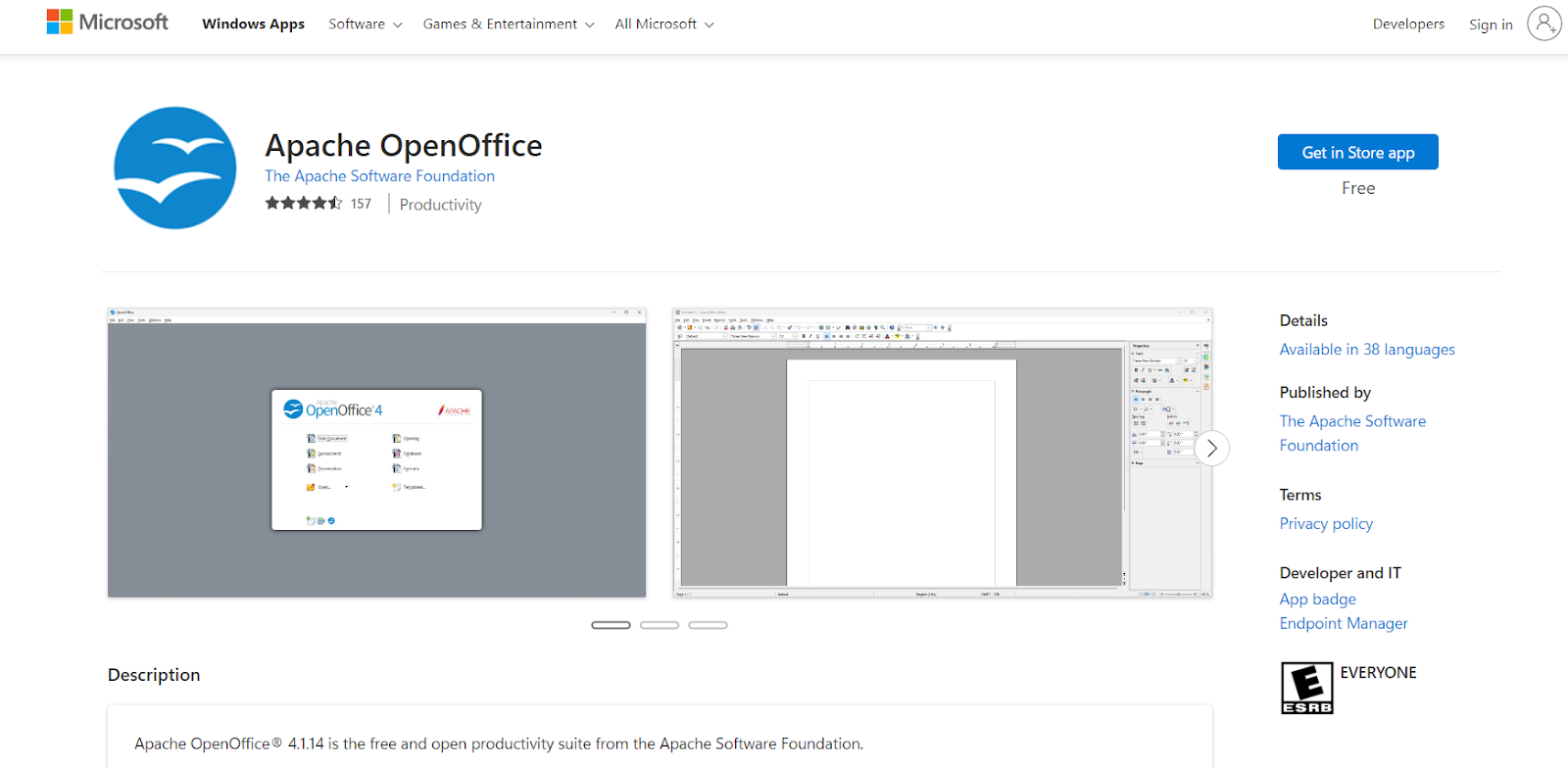Open the Developers link in header
Image resolution: width=1568 pixels, height=768 pixels.
click(x=1408, y=24)
